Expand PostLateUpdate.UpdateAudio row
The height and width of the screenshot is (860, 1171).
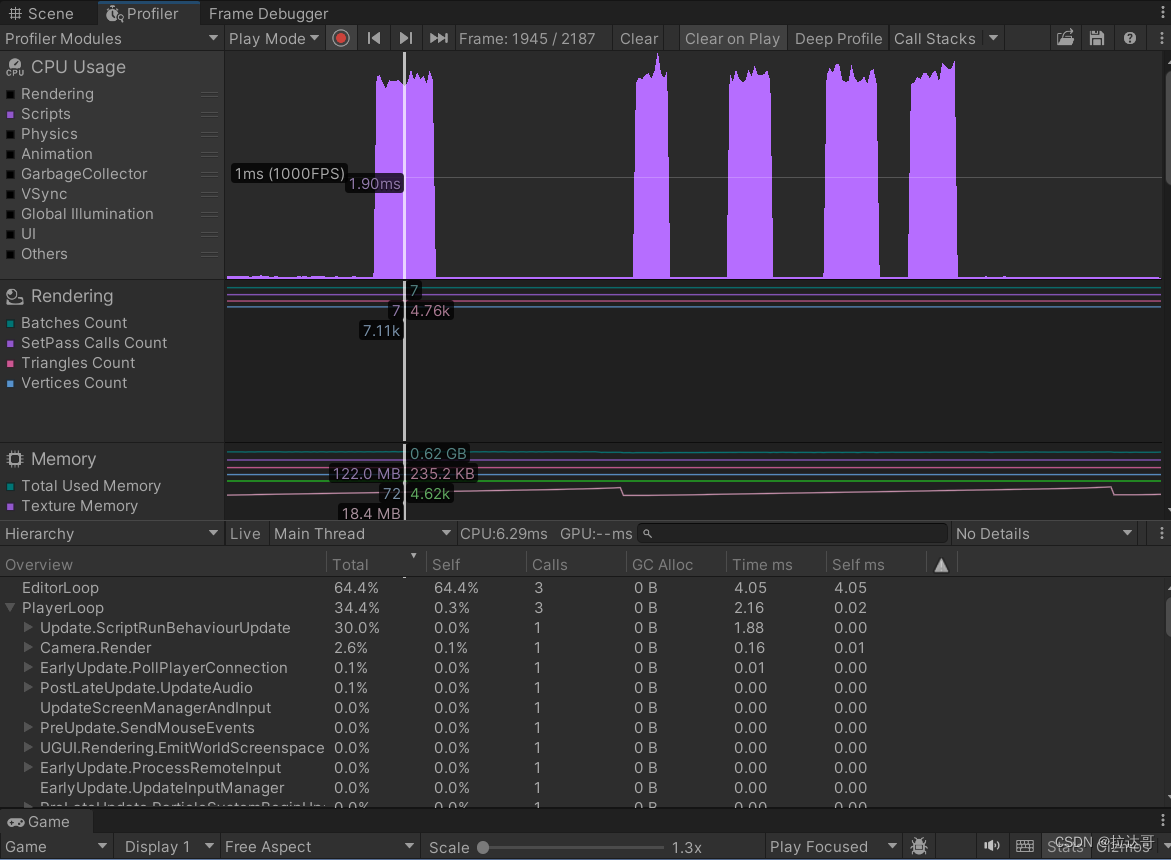[x=28, y=688]
